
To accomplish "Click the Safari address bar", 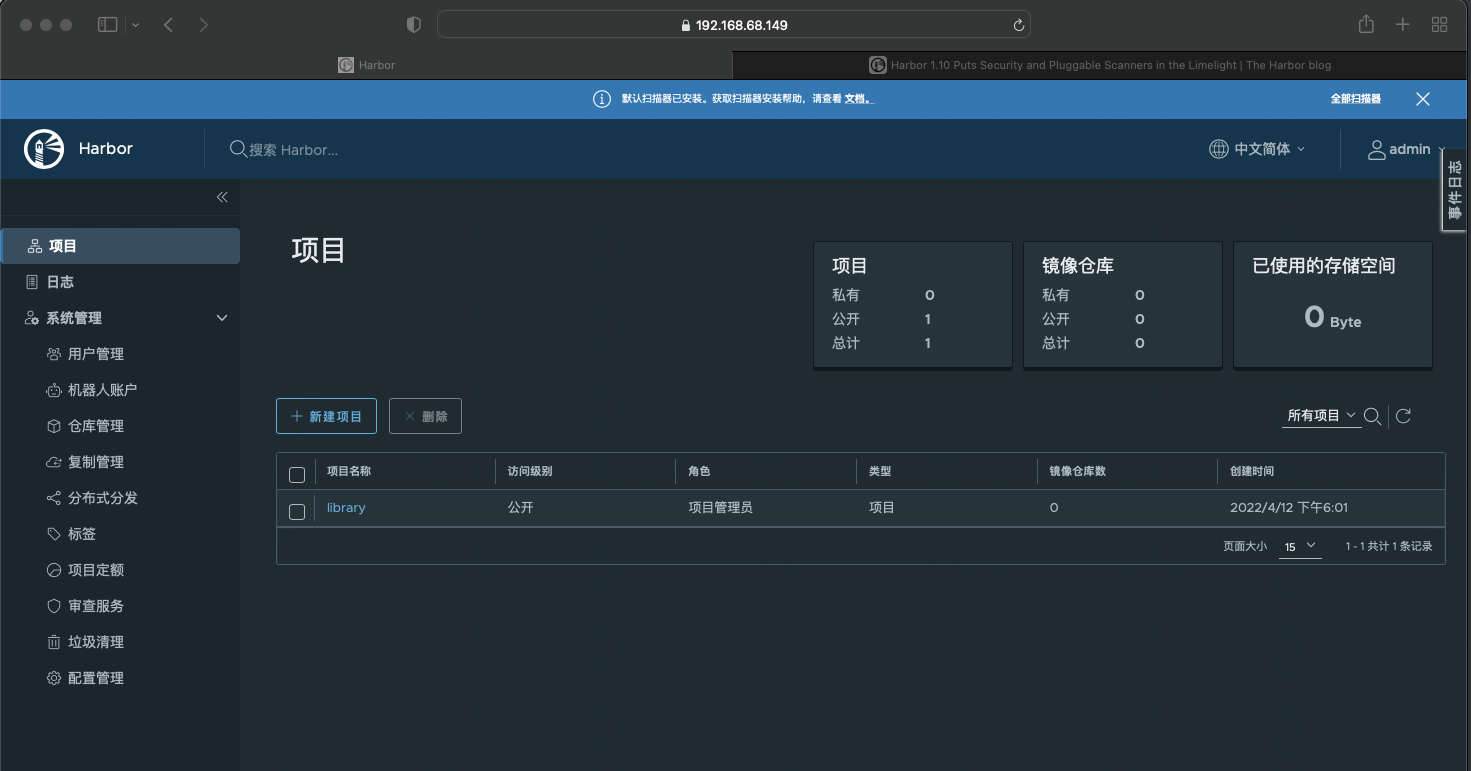I will point(734,25).
